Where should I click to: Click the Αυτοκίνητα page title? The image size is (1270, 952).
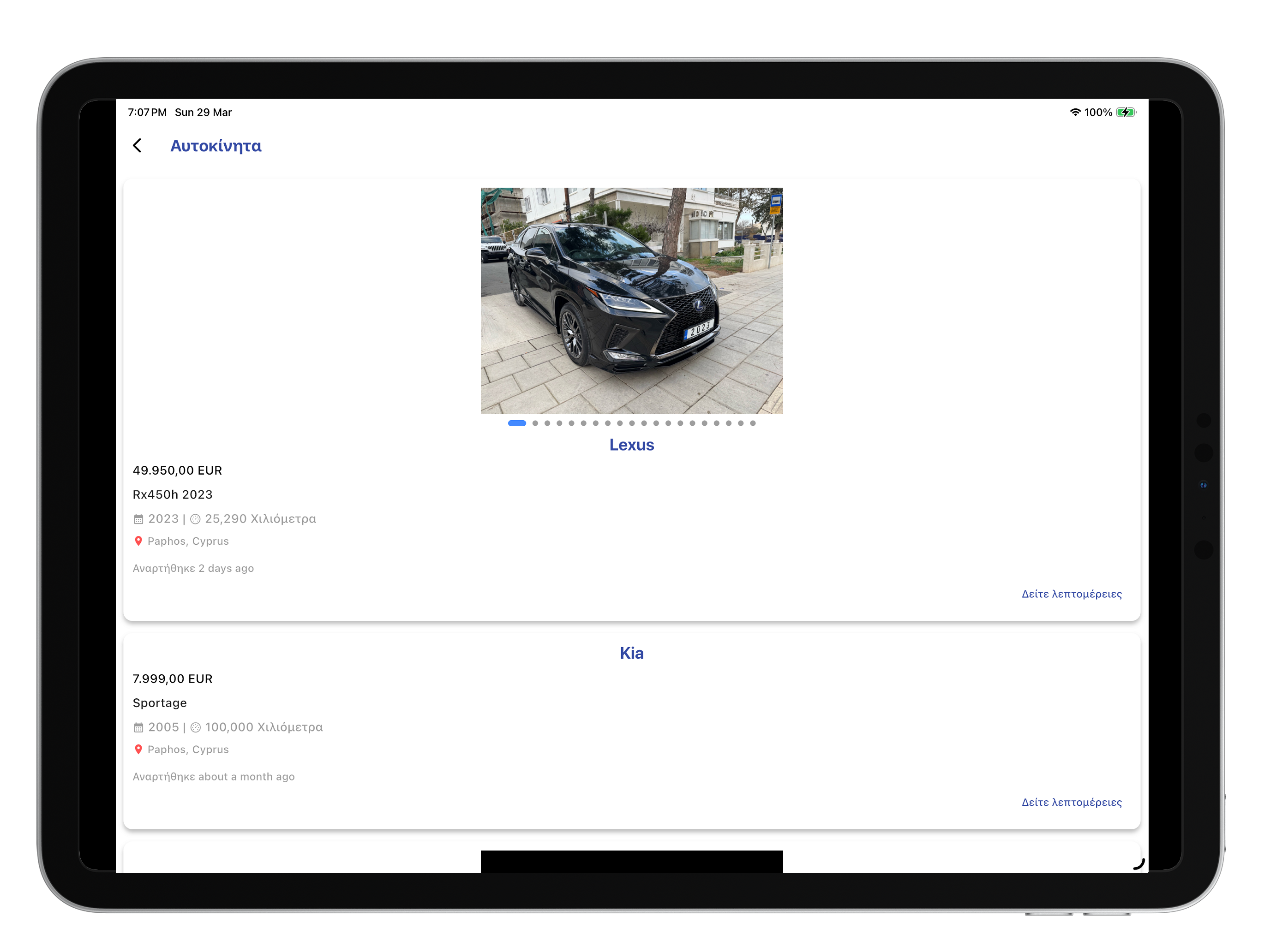pyautogui.click(x=216, y=146)
